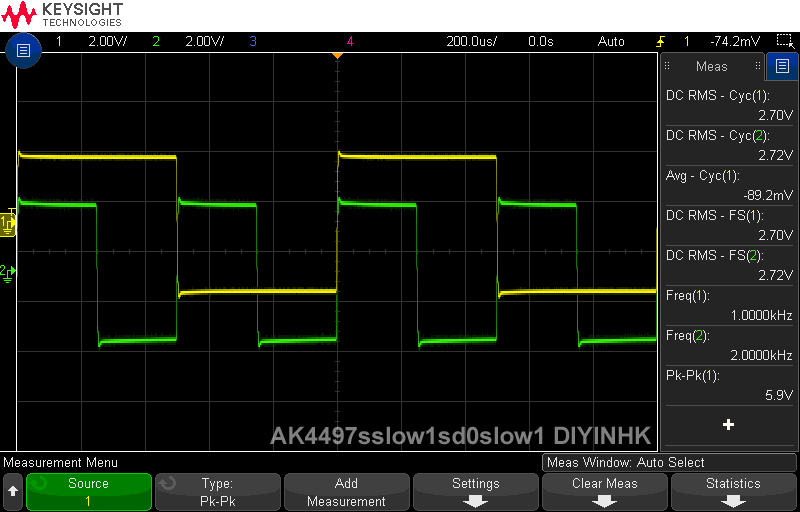
Task: Open the Auto trigger mode setting
Action: 611,41
